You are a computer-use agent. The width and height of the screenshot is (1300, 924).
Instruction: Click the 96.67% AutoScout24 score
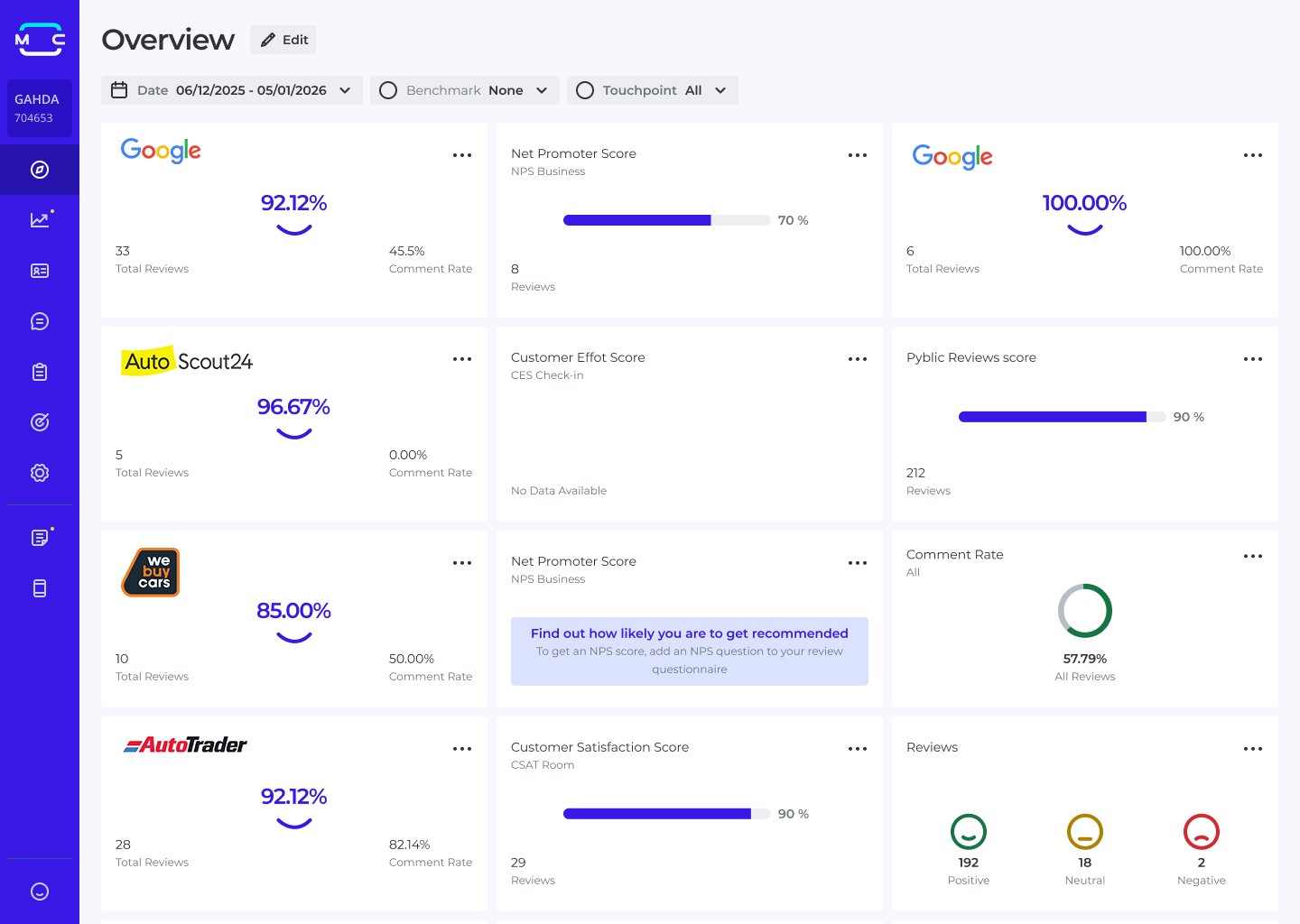point(294,407)
